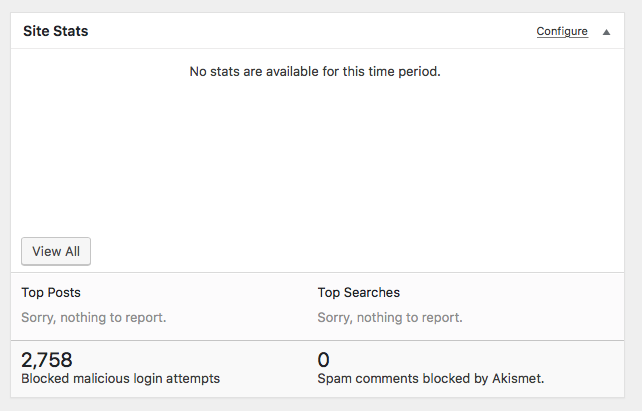The image size is (642, 411).
Task: Click the word 'Configure' underlined text
Action: click(x=562, y=32)
